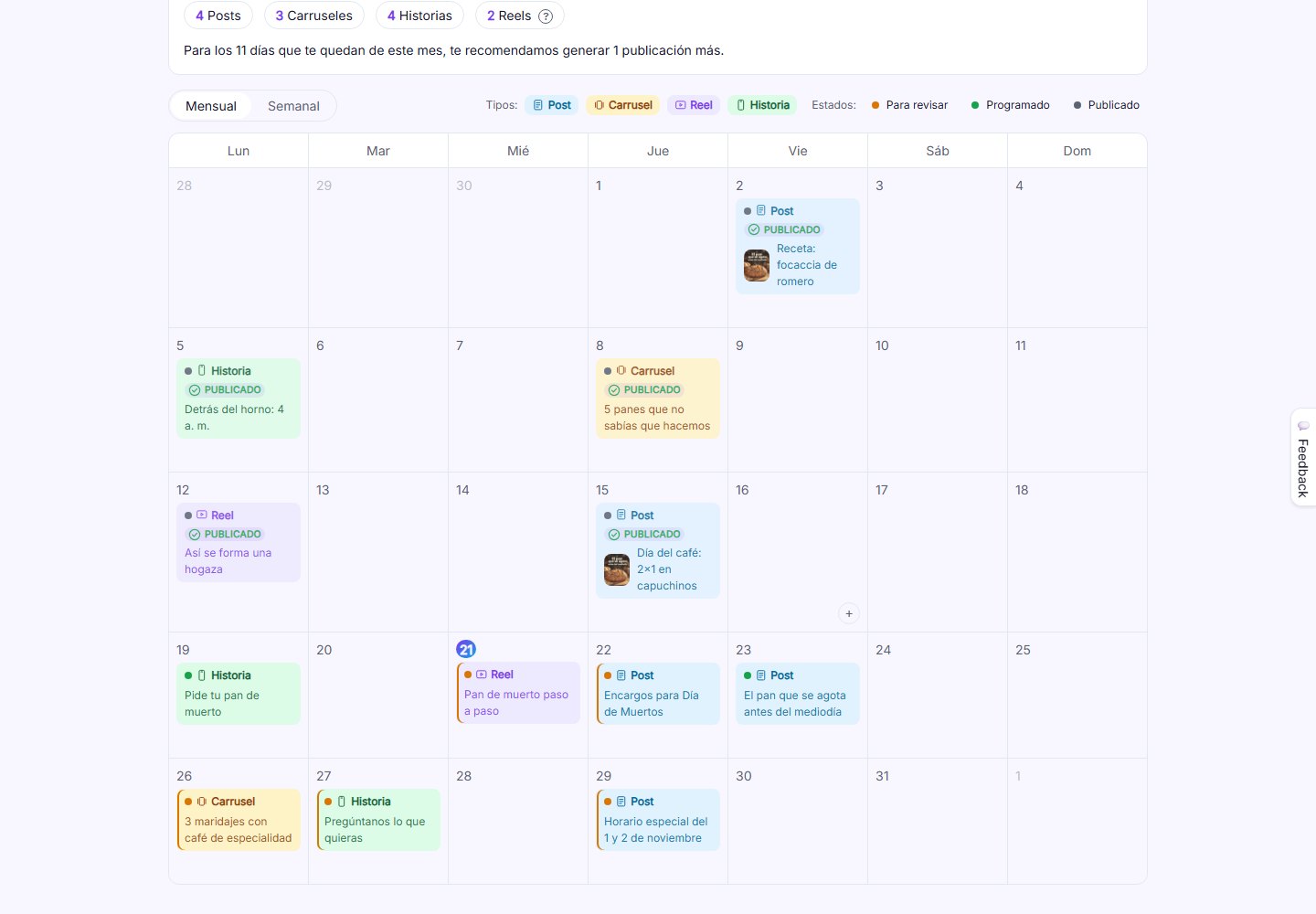Screen dimensions: 1316x914
Task: Open 'Detrás del horno: 4 a. m.' story
Action: click(x=239, y=399)
